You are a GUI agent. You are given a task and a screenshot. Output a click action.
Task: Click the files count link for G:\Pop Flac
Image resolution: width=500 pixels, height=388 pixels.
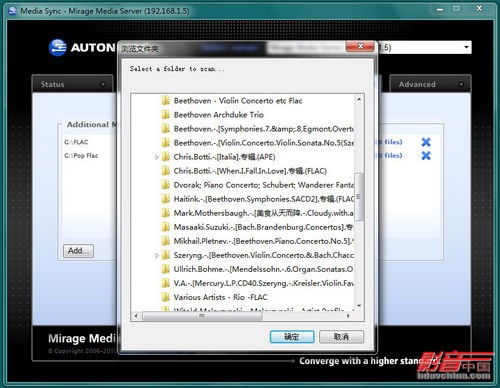390,155
